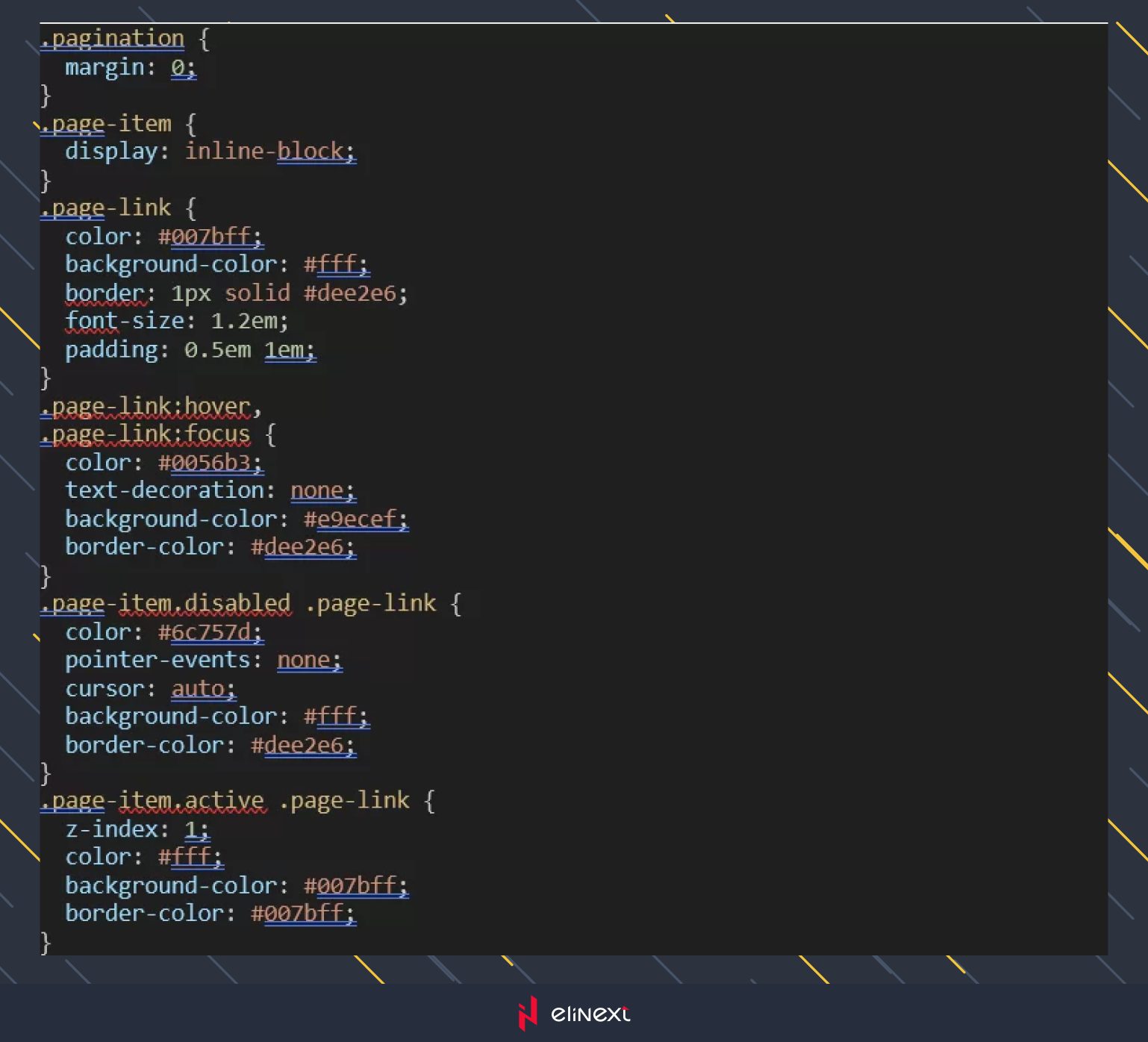This screenshot has height=1042, width=1148.
Task: Click the pointer-events: none line
Action: pyautogui.click(x=203, y=660)
